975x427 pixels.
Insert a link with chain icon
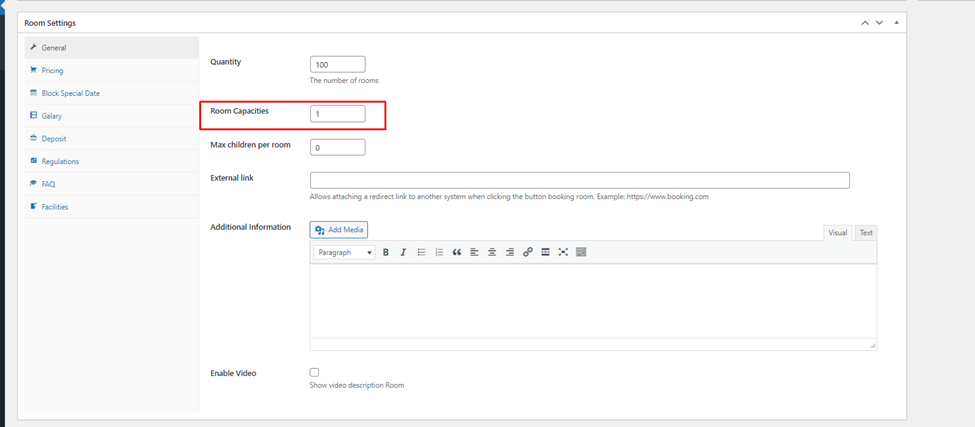pyautogui.click(x=528, y=253)
